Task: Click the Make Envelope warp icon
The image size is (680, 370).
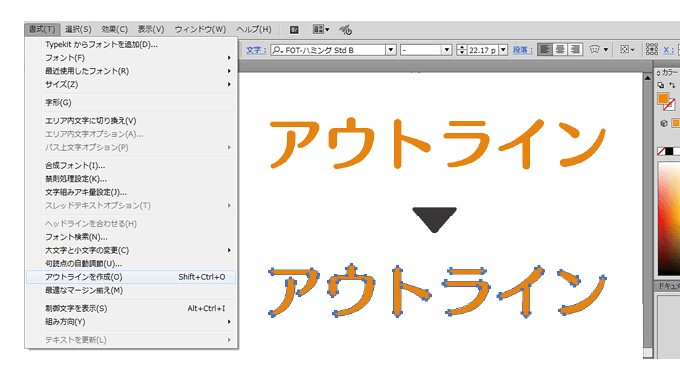Action: click(x=595, y=49)
